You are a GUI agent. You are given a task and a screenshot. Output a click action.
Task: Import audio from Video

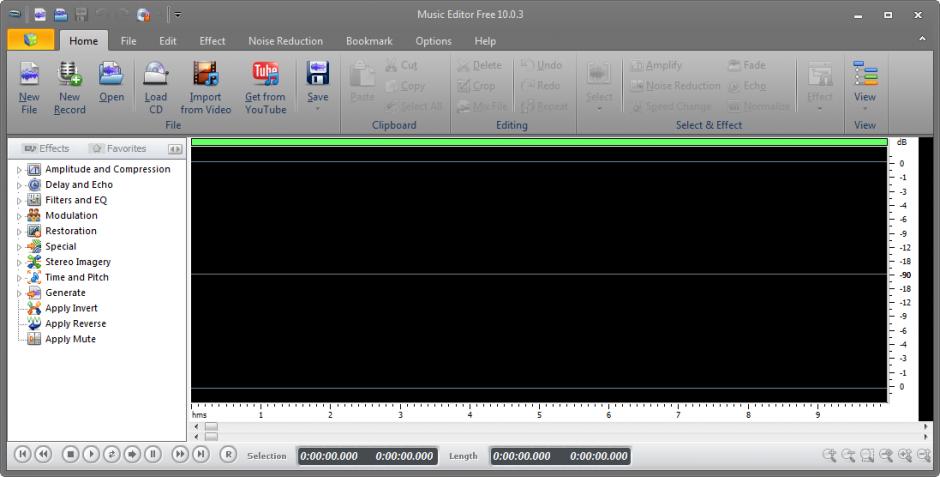206,89
